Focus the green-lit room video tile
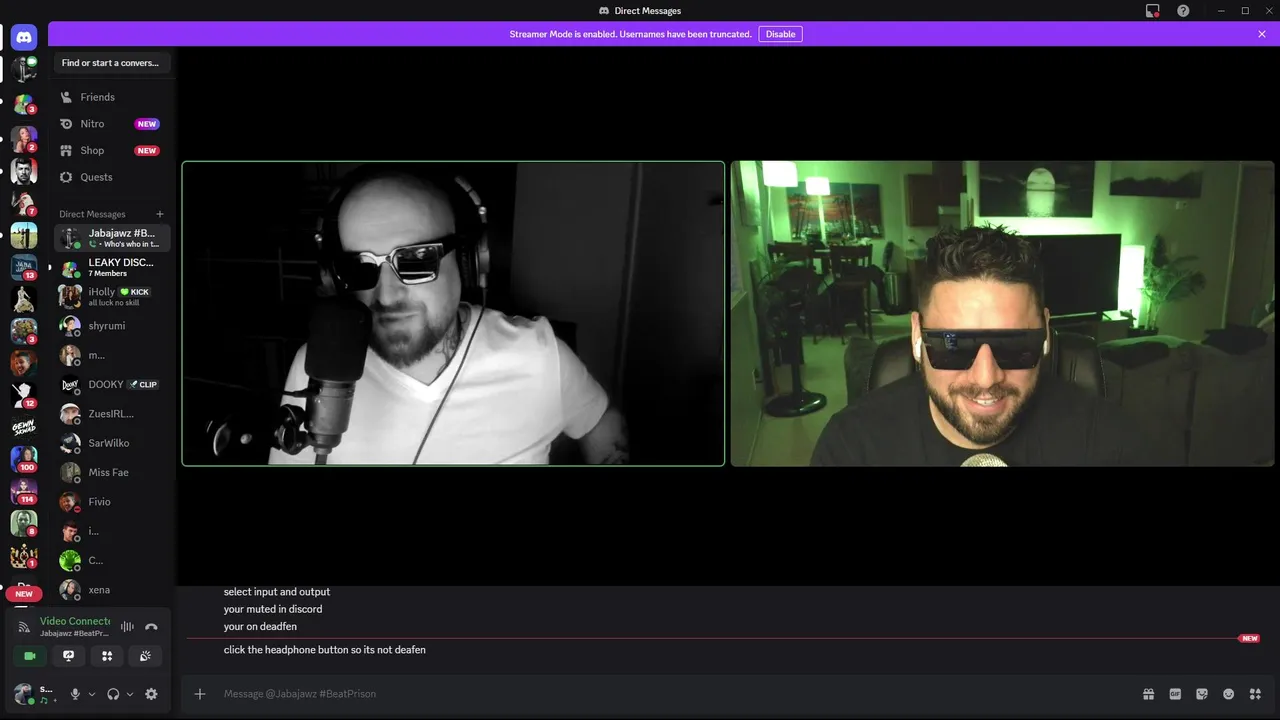This screenshot has width=1280, height=720. click(x=1003, y=314)
